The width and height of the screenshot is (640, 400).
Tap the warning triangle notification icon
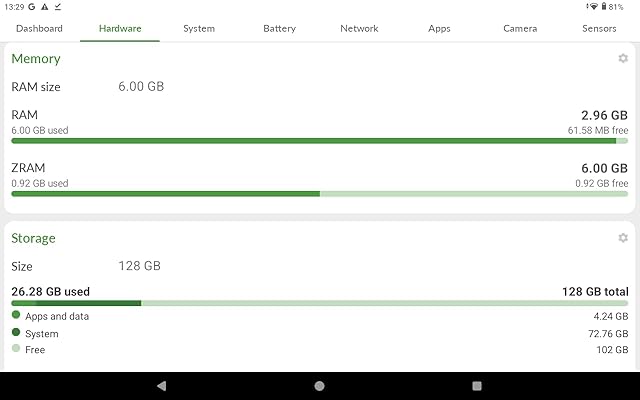[x=44, y=7]
